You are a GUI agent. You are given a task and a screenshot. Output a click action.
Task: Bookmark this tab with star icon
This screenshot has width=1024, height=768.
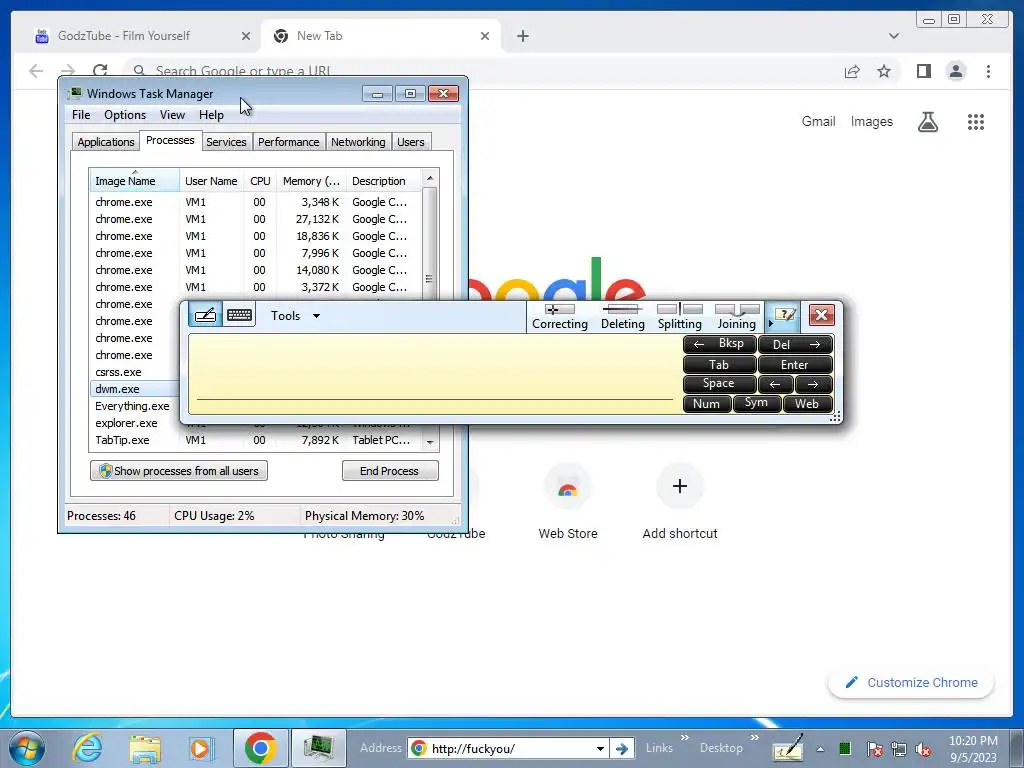[884, 71]
